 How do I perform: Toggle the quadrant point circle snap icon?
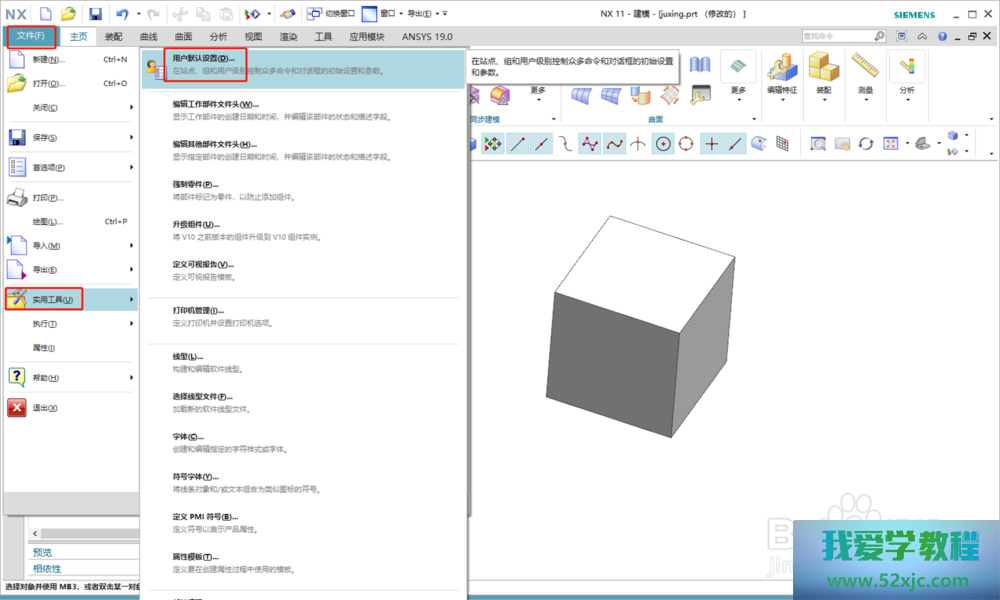pyautogui.click(x=687, y=144)
